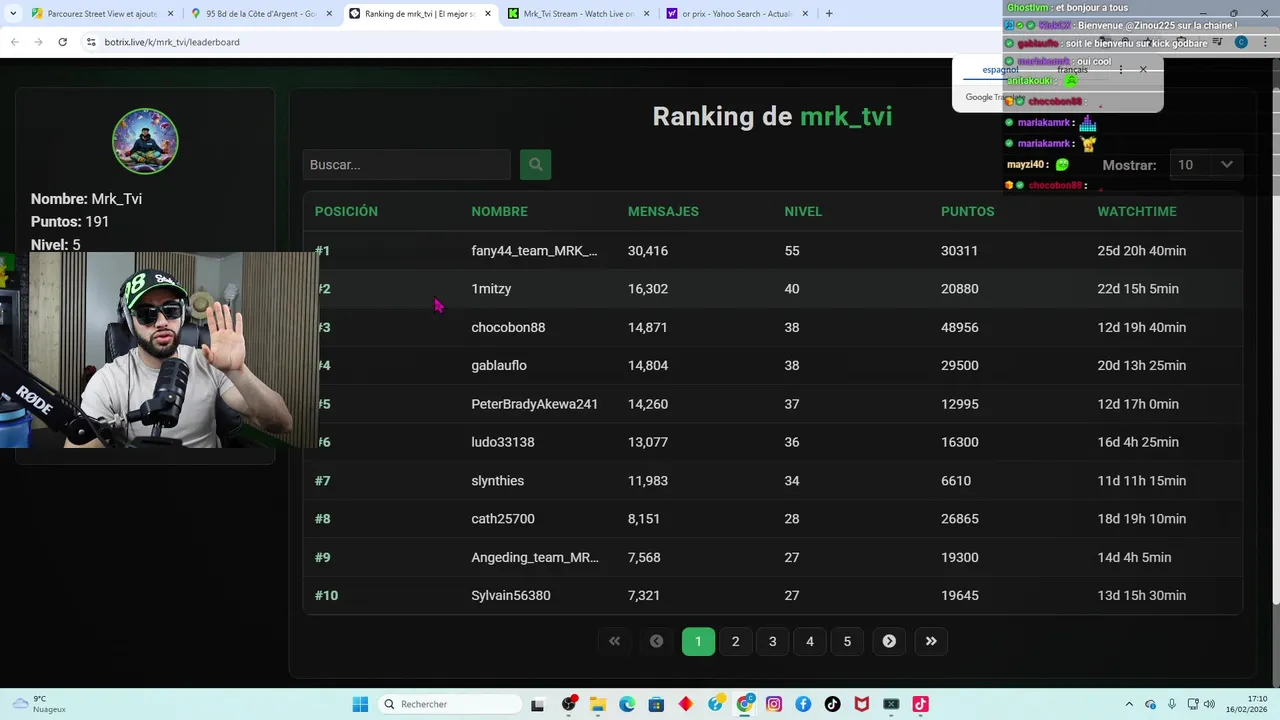Select français in the translate popup
This screenshot has height=720, width=1280.
pos(1072,70)
